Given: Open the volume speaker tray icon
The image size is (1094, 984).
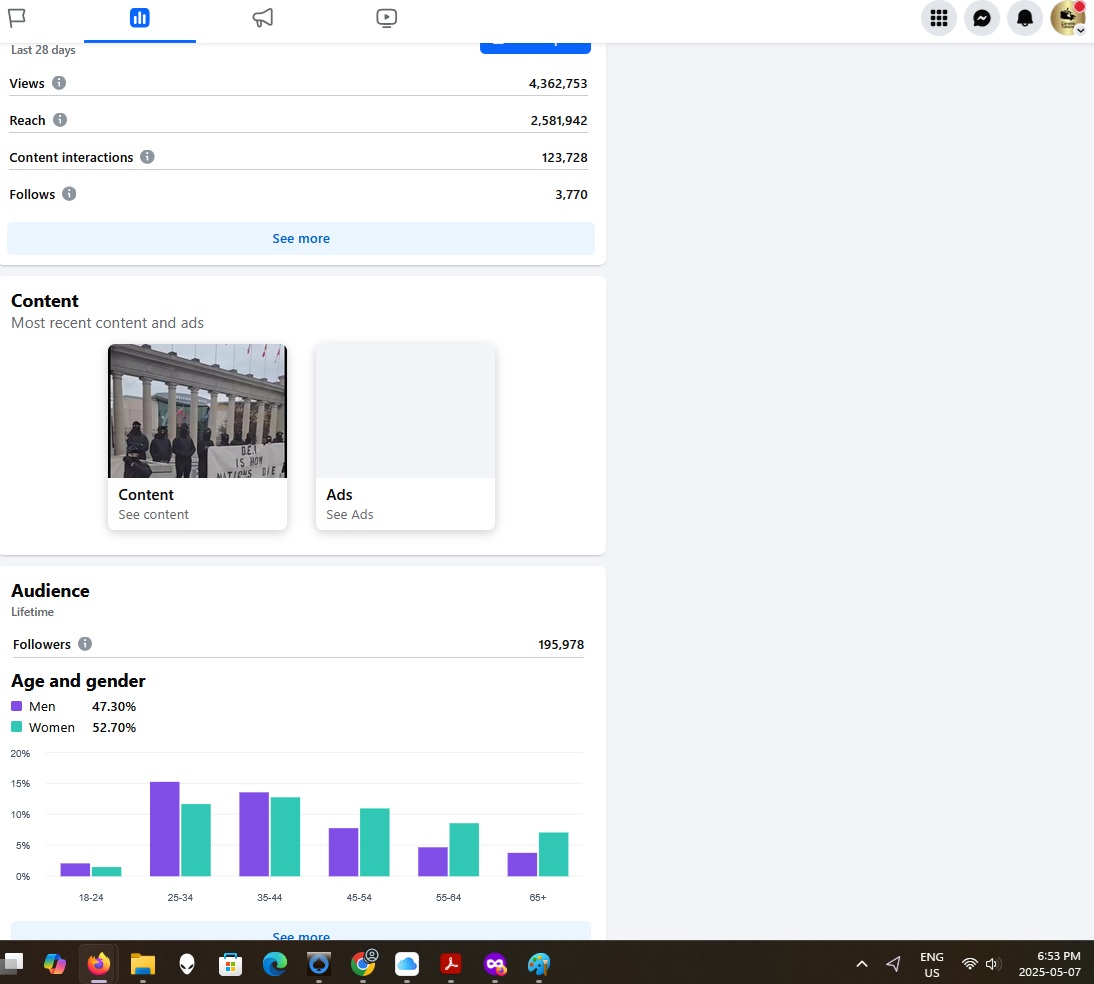Looking at the screenshot, I should coord(992,964).
